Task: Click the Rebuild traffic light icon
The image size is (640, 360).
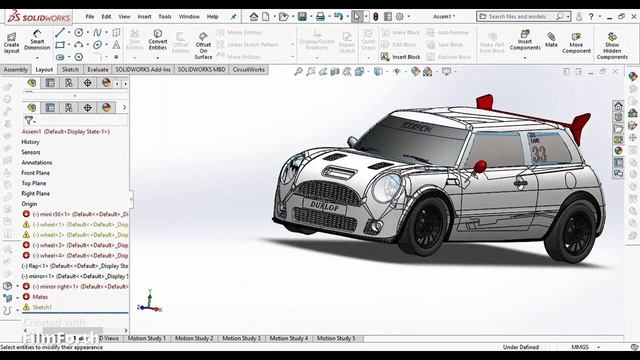Action: point(376,17)
